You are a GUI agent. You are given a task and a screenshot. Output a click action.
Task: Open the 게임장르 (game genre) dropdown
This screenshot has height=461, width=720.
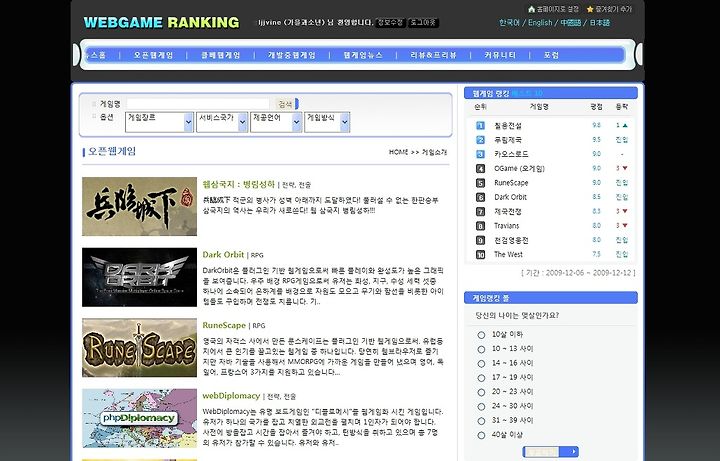pos(159,122)
